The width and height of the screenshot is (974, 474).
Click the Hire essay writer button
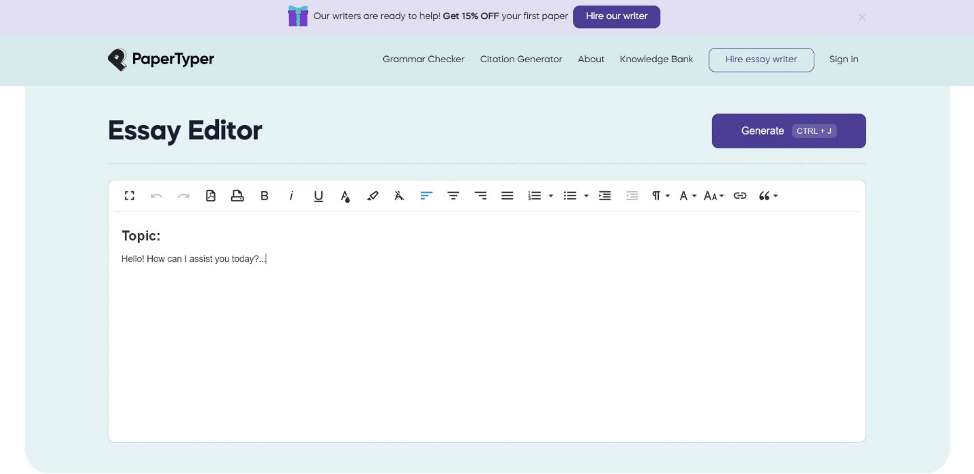point(761,59)
